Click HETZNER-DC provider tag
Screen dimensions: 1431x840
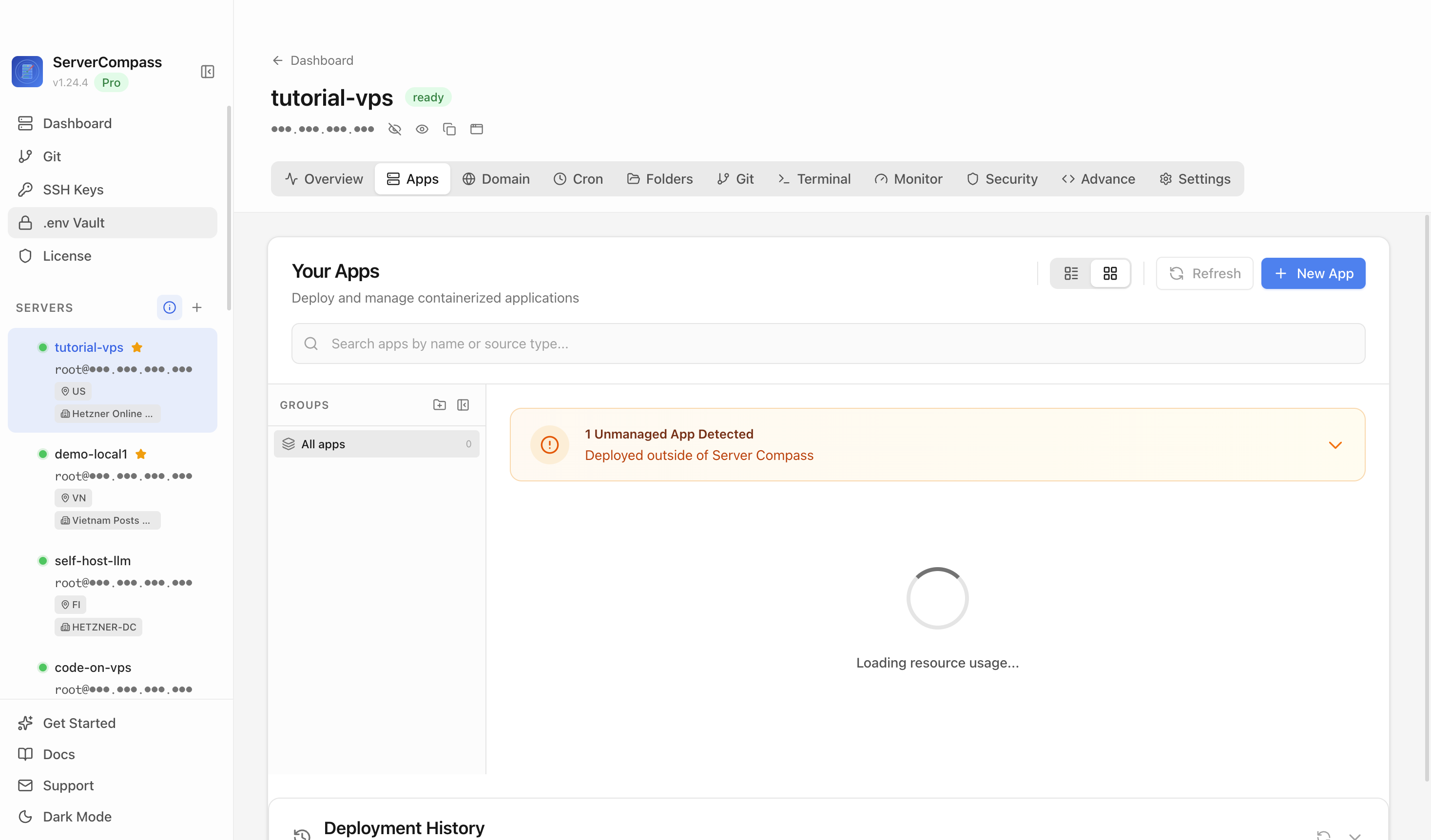pos(98,627)
